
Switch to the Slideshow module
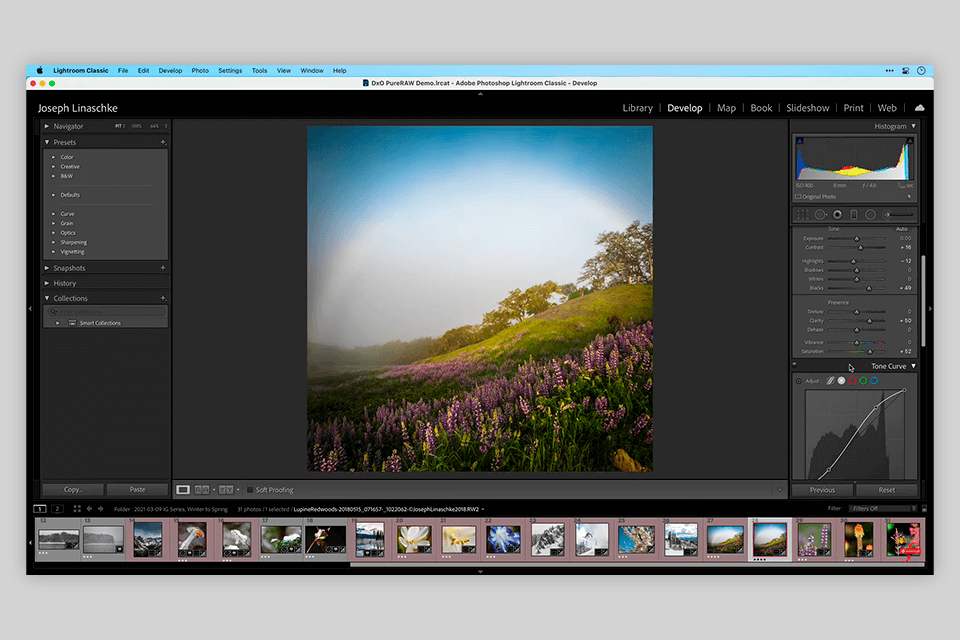coord(808,108)
